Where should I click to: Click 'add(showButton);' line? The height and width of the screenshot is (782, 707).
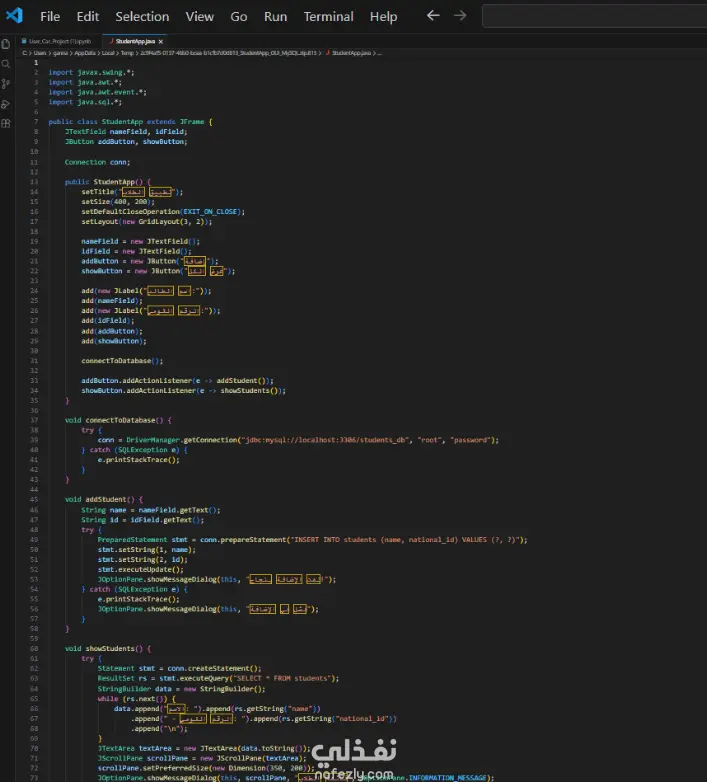pyautogui.click(x=114, y=341)
